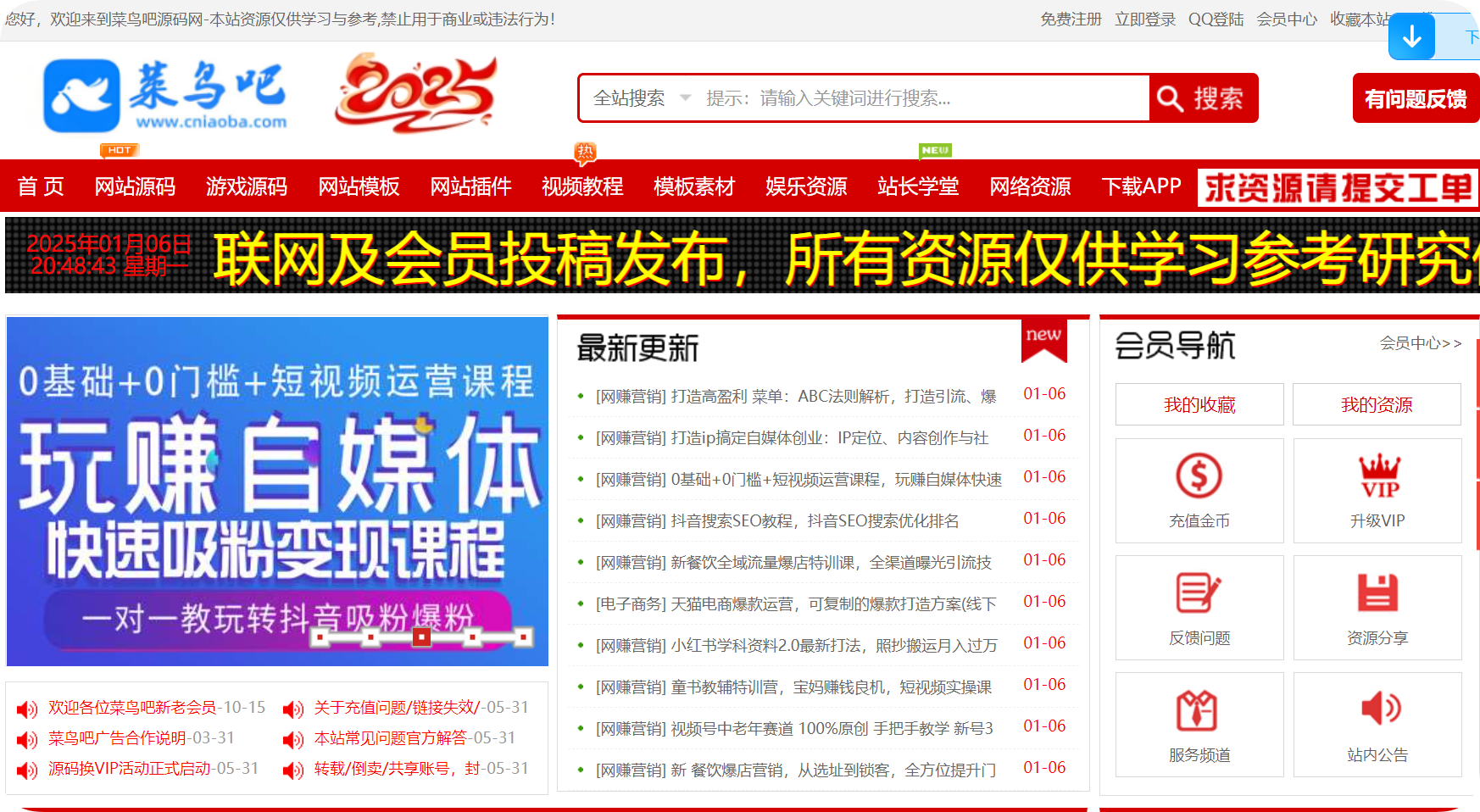Click the 服务频道 suit icon
Screen dimensions: 1480x812
pyautogui.click(x=1197, y=709)
